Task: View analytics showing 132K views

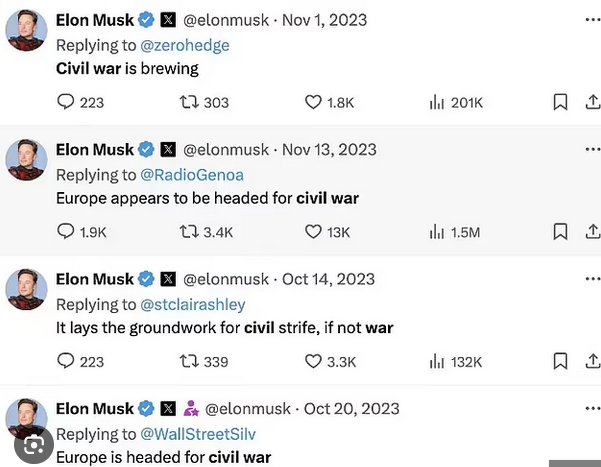Action: [x=437, y=361]
